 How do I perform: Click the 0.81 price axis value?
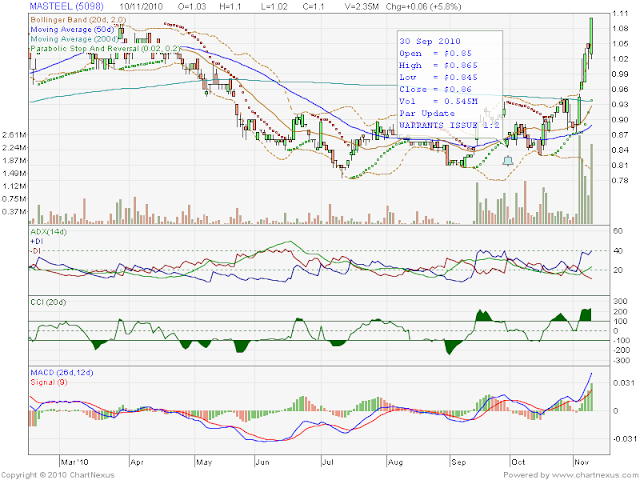pos(620,165)
